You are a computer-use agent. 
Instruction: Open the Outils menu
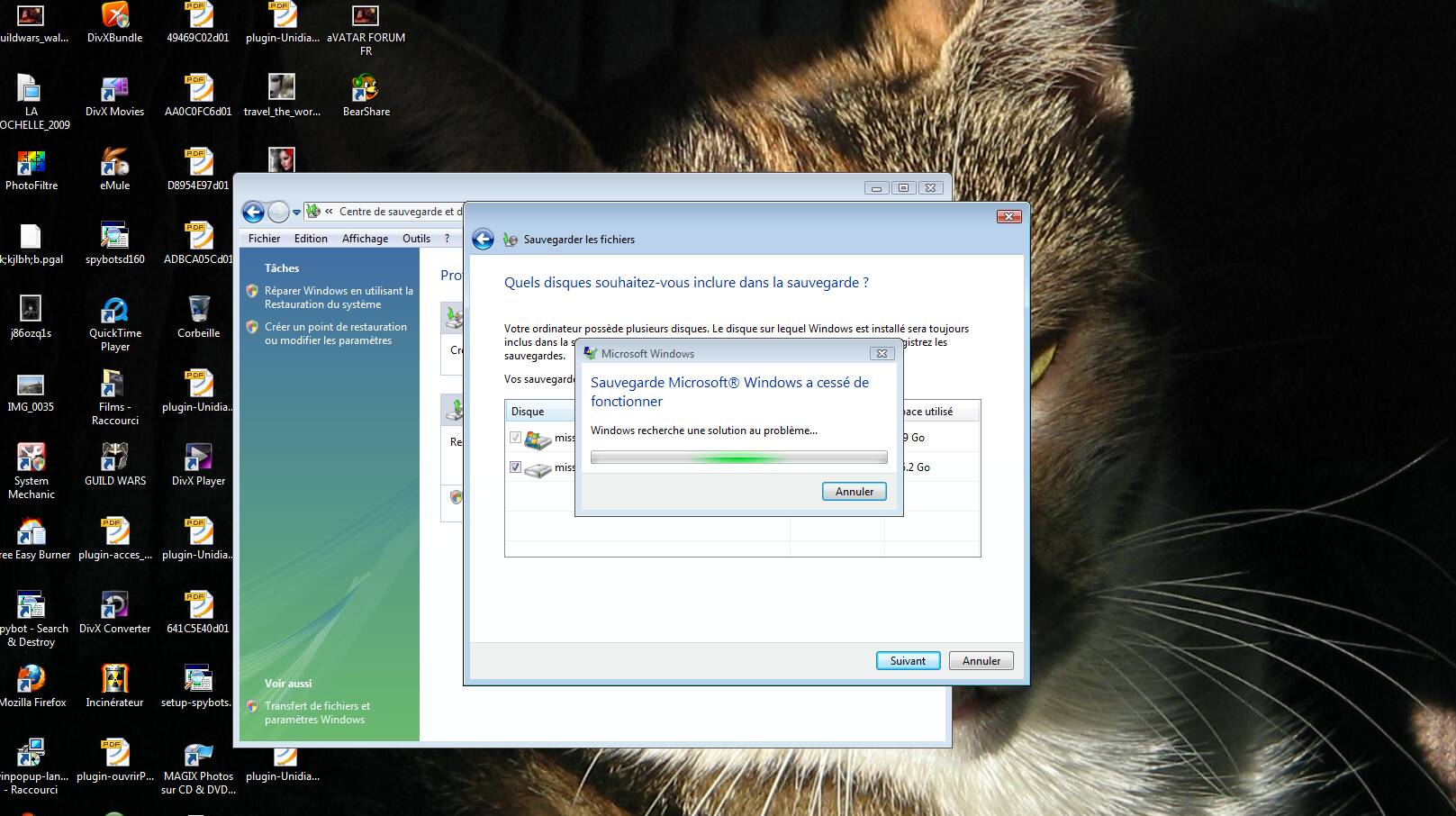point(416,239)
